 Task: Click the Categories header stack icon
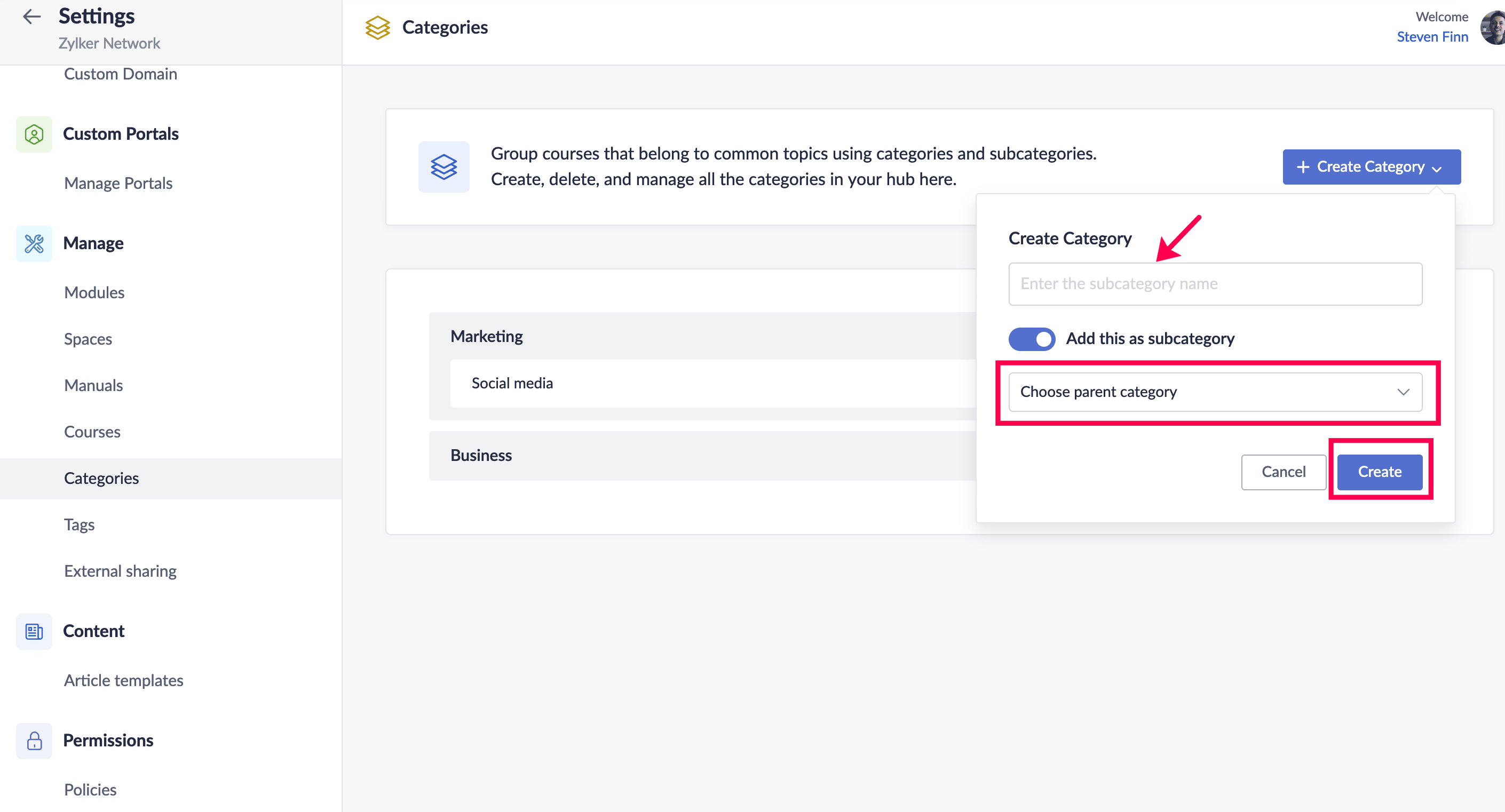coord(377,27)
